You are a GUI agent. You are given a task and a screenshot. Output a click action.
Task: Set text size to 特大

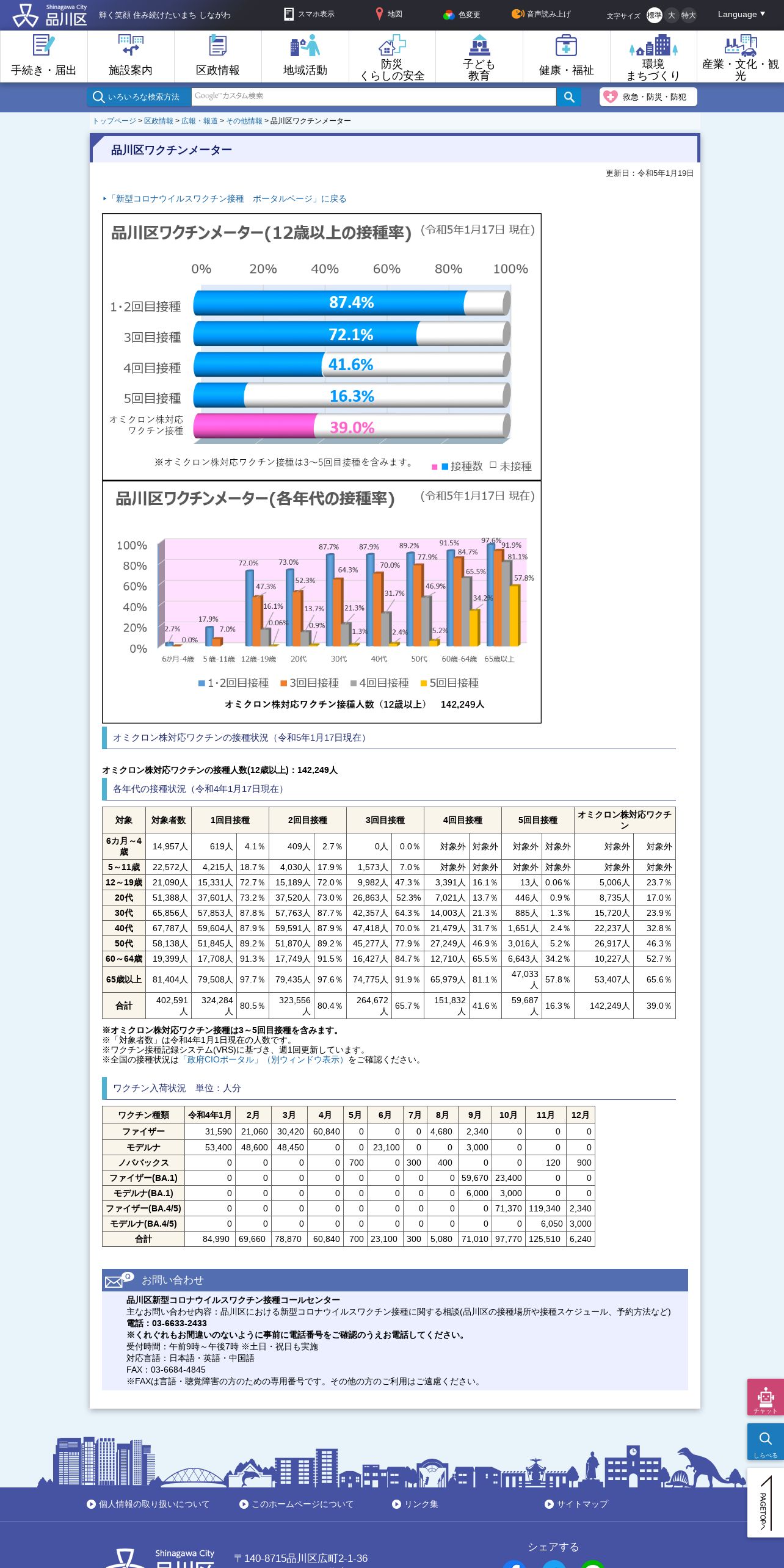click(689, 15)
